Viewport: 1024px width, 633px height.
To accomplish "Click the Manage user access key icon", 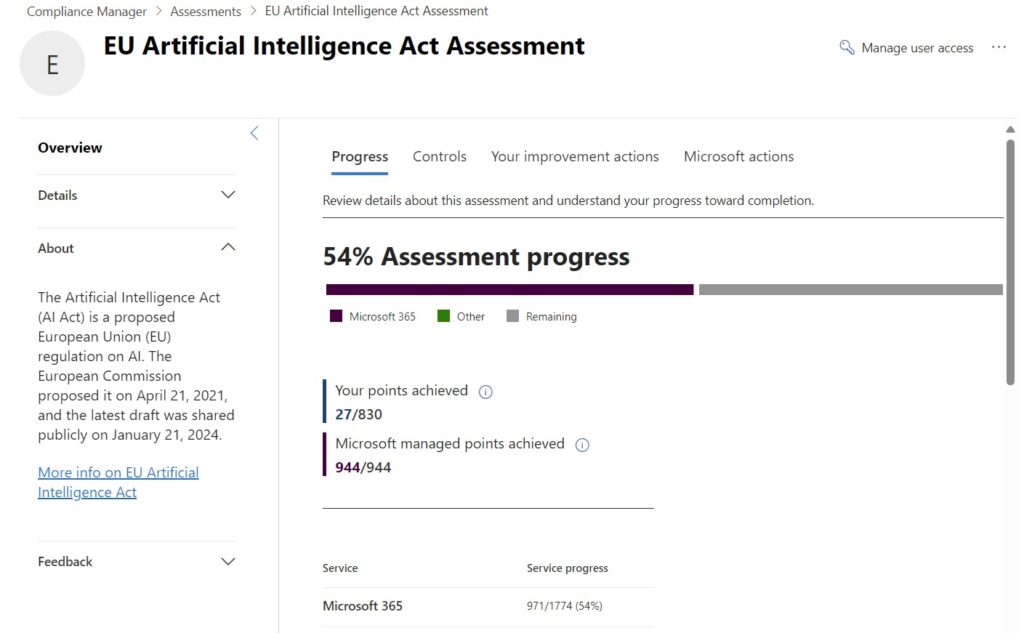I will tap(845, 47).
